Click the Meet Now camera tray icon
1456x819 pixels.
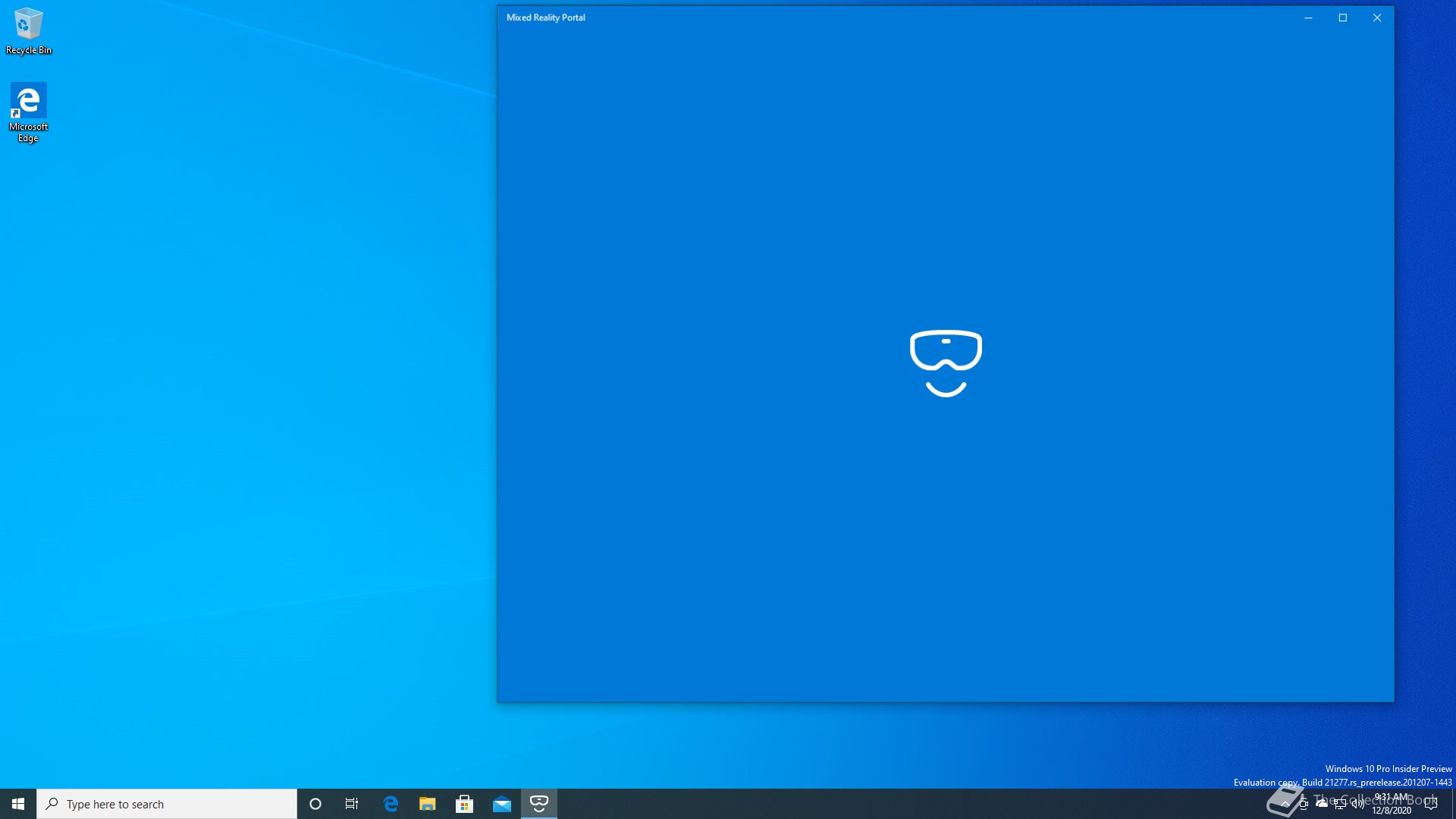click(1304, 804)
